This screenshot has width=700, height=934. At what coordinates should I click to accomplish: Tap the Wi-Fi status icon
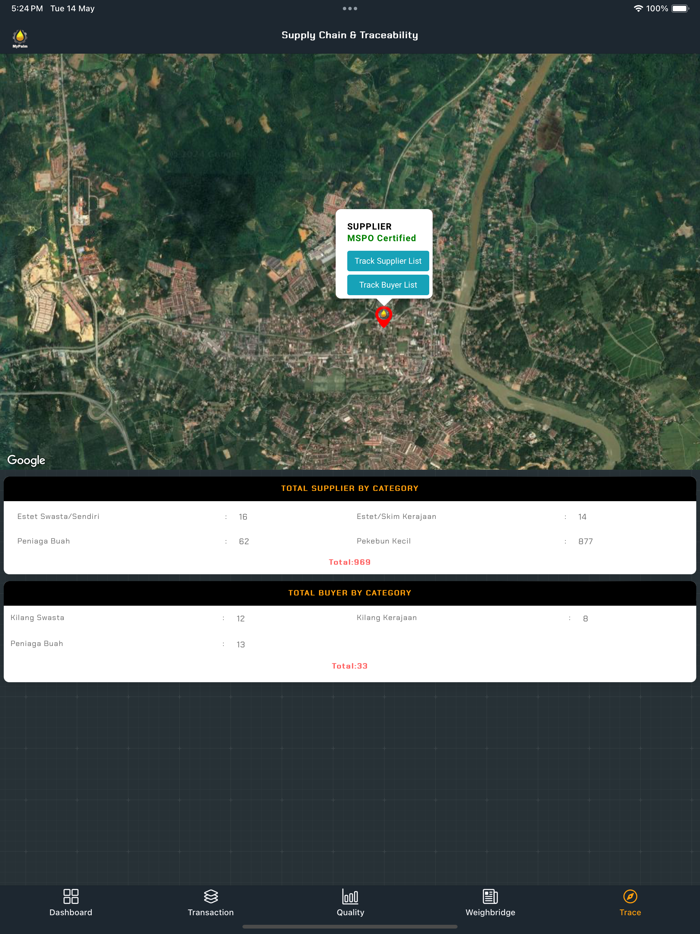click(638, 8)
